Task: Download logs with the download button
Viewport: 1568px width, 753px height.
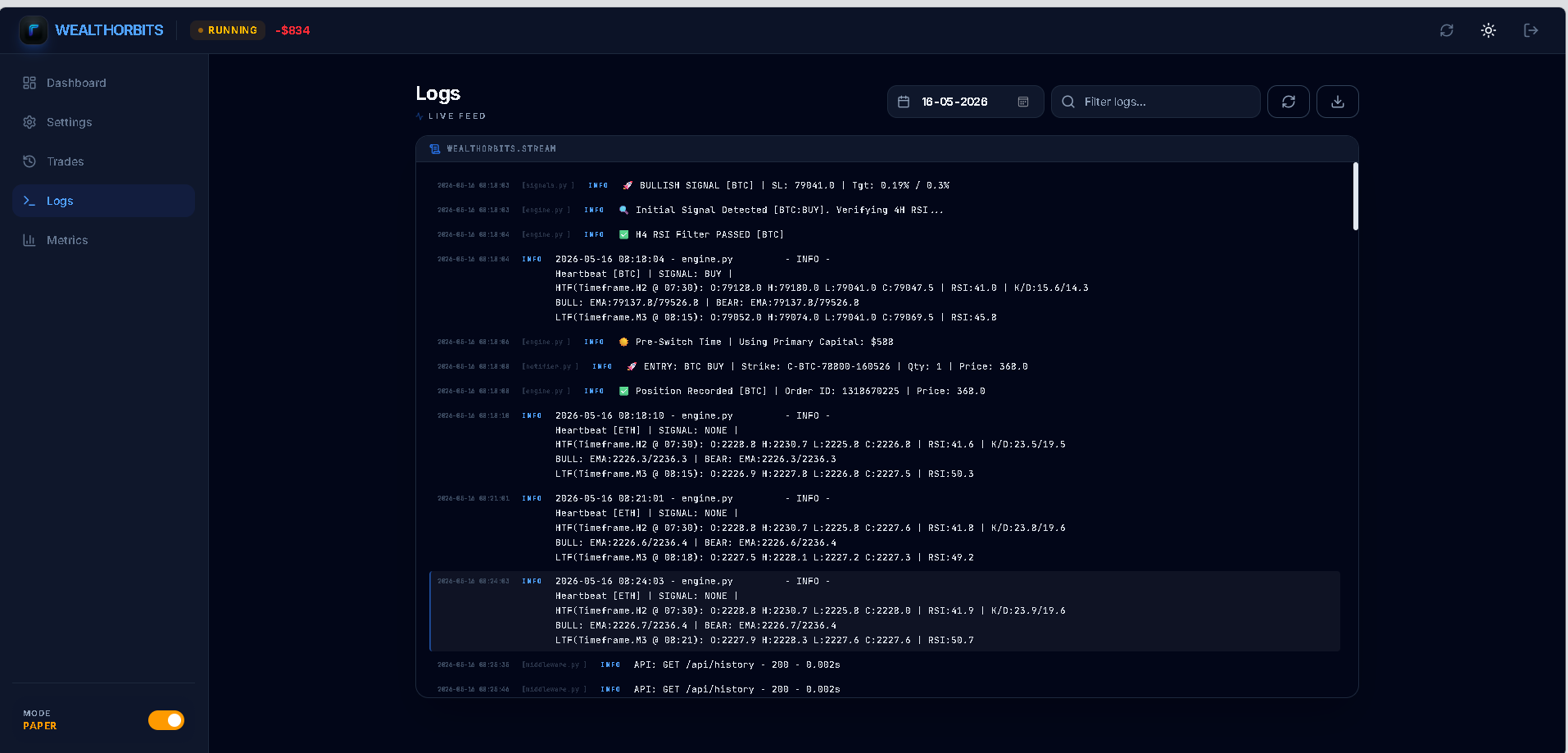Action: pyautogui.click(x=1338, y=102)
